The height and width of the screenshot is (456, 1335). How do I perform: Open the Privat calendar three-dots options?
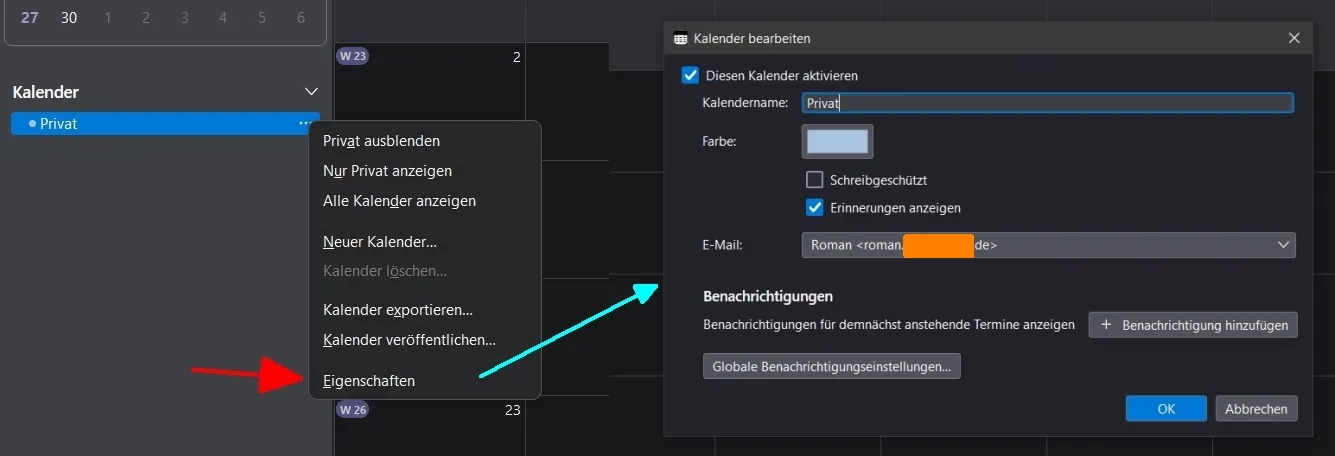303,124
